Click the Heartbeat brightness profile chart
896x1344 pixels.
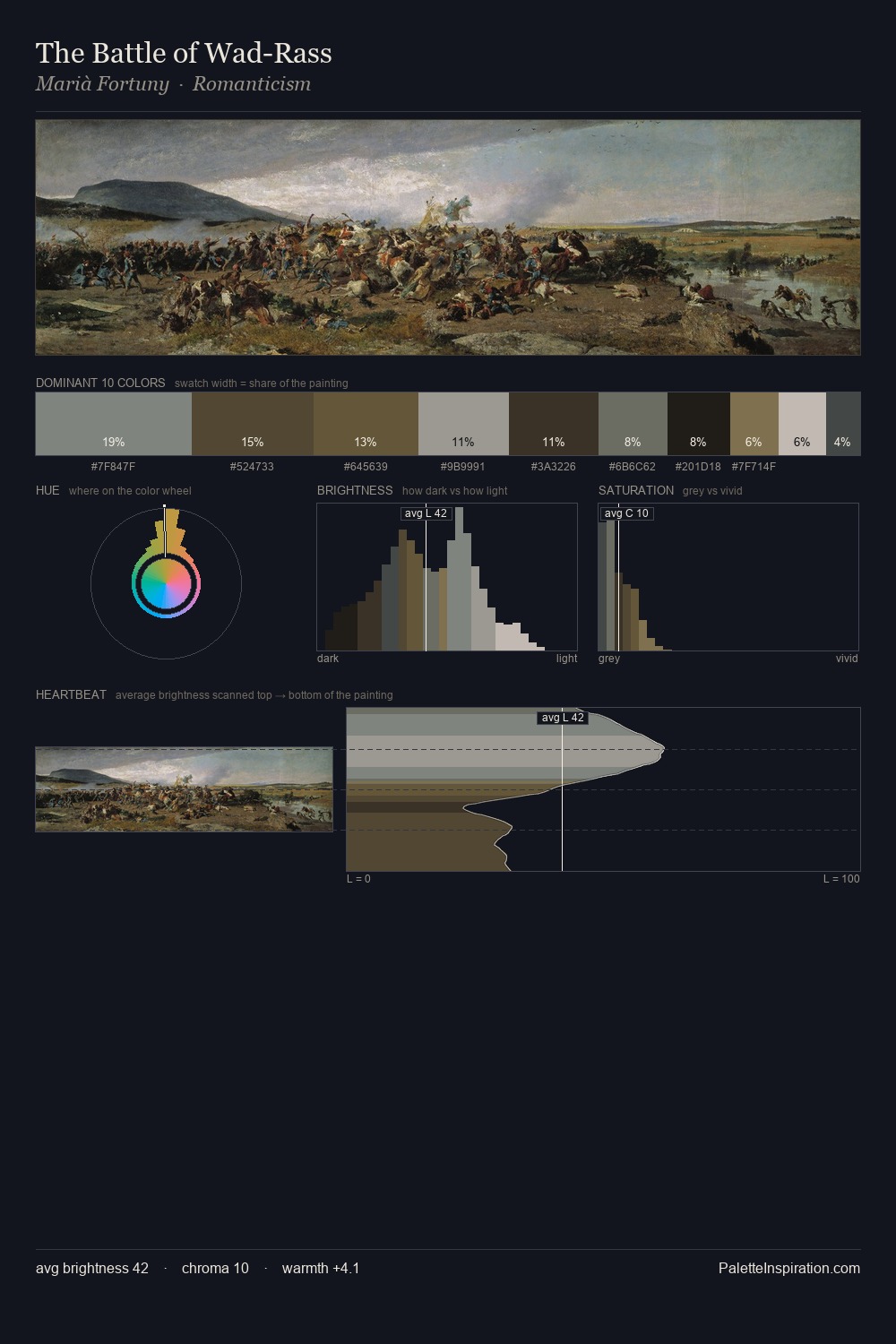click(603, 788)
